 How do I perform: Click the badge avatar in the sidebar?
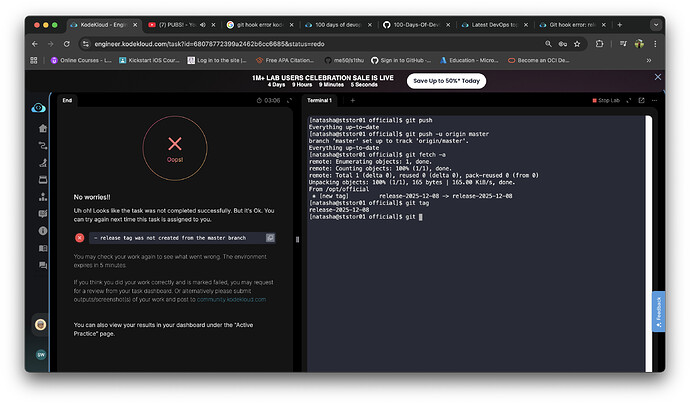coord(40,325)
